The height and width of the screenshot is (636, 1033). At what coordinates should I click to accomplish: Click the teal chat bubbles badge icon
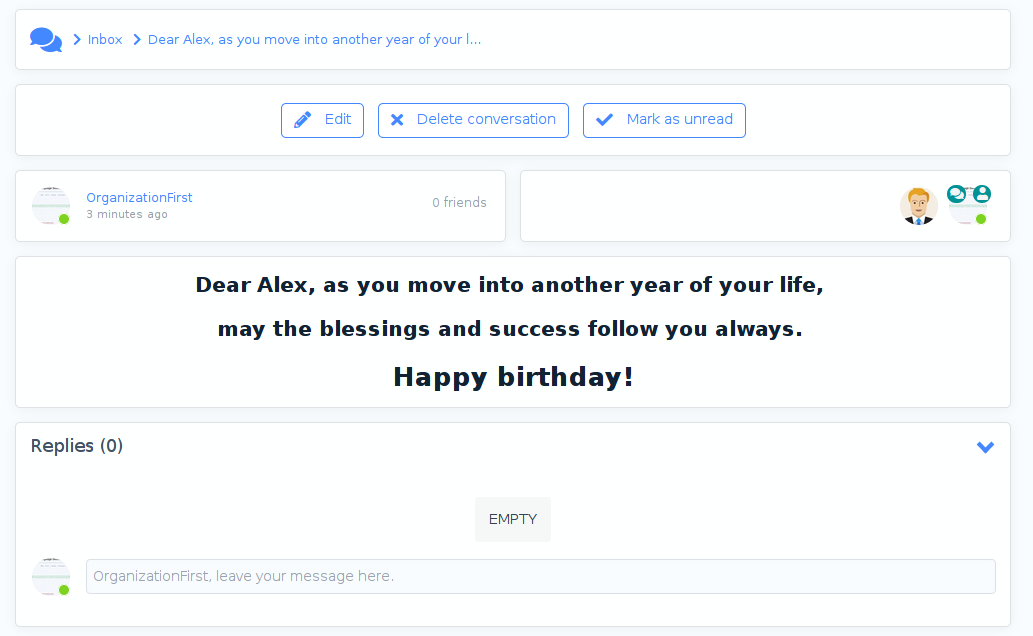click(956, 194)
